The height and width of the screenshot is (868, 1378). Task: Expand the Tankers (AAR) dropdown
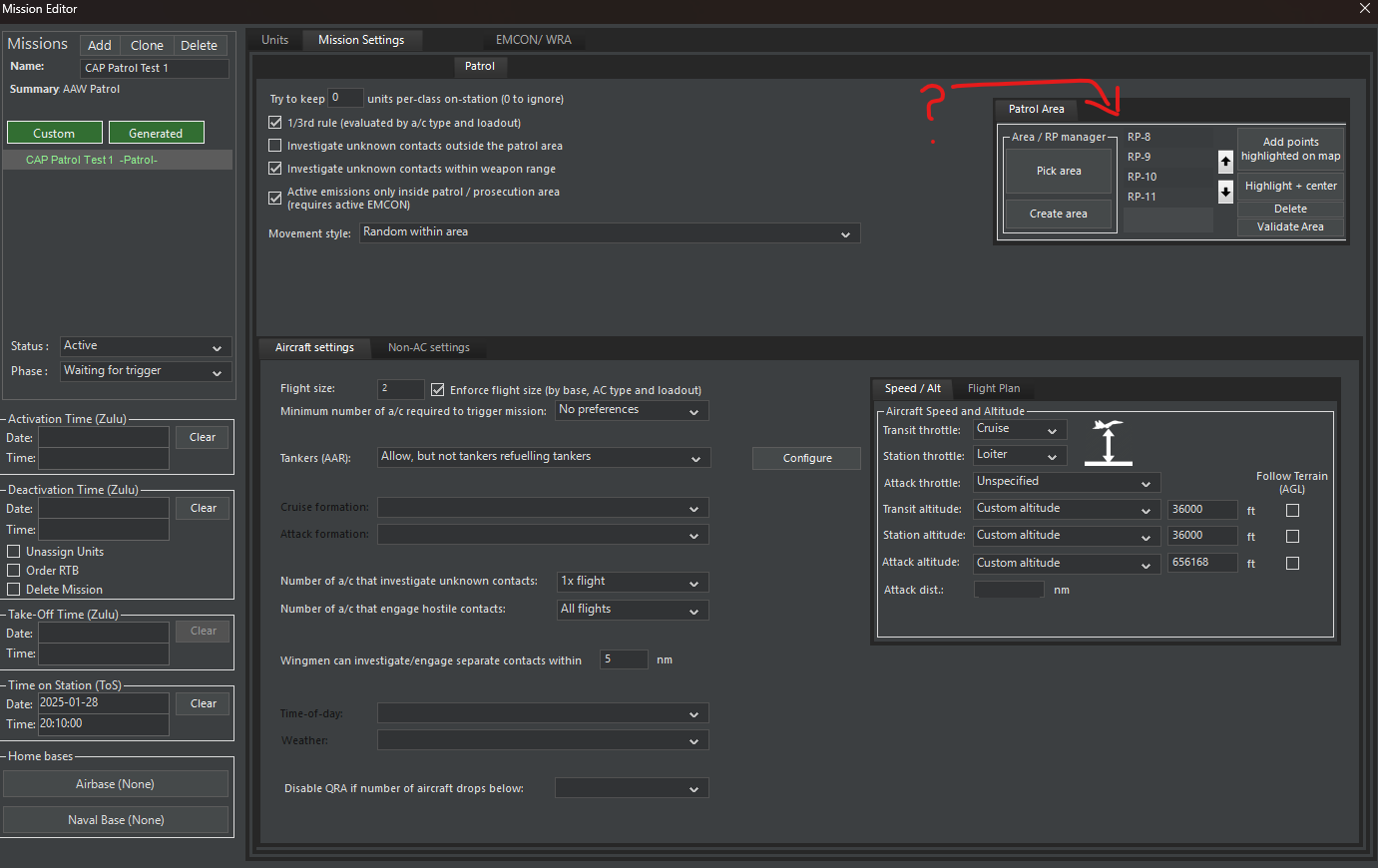(544, 458)
